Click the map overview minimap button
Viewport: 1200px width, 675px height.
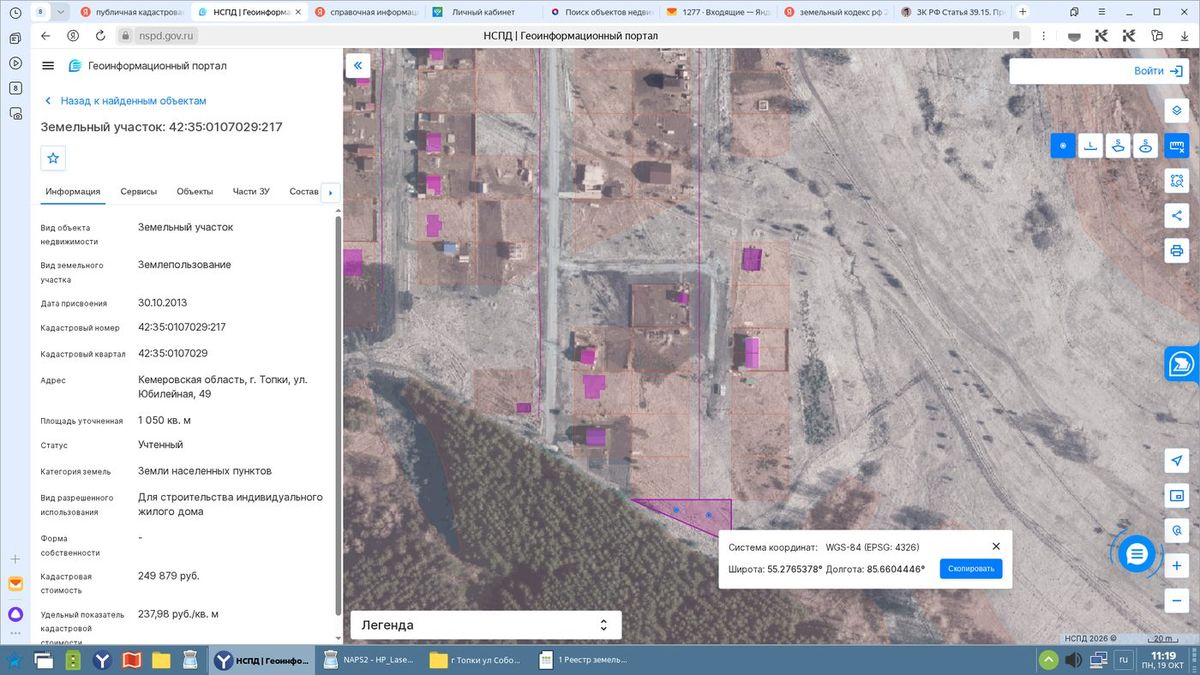[x=1176, y=495]
